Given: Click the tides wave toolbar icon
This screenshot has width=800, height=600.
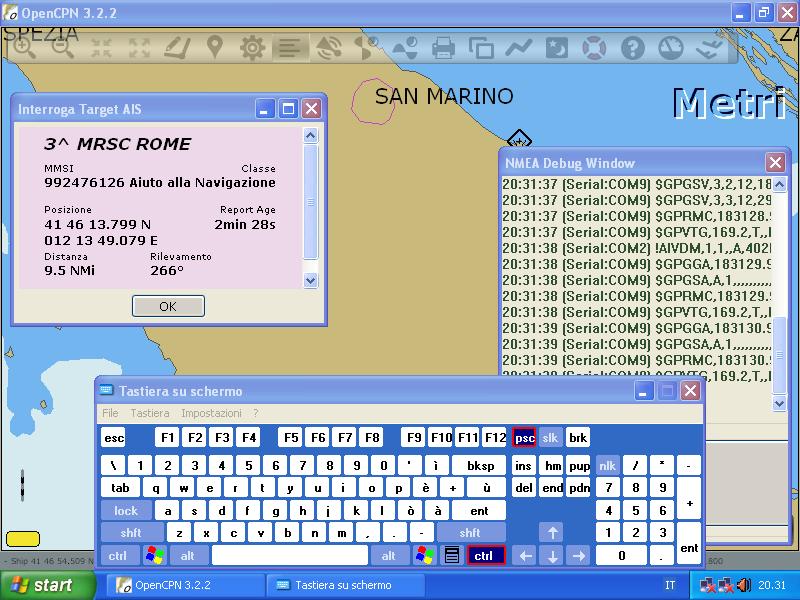Looking at the screenshot, I should coord(405,48).
